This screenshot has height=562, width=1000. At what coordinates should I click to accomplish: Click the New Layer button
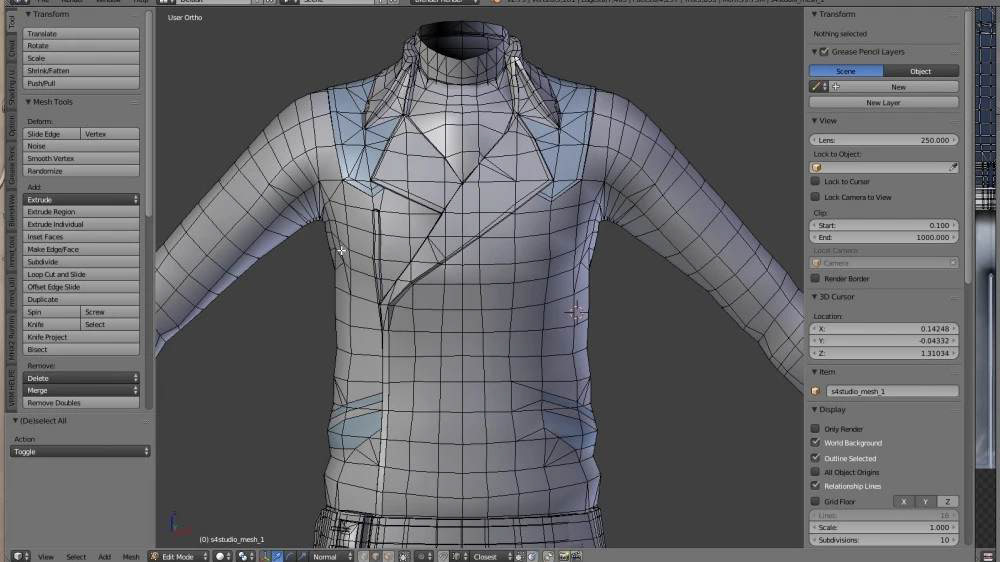click(x=883, y=102)
